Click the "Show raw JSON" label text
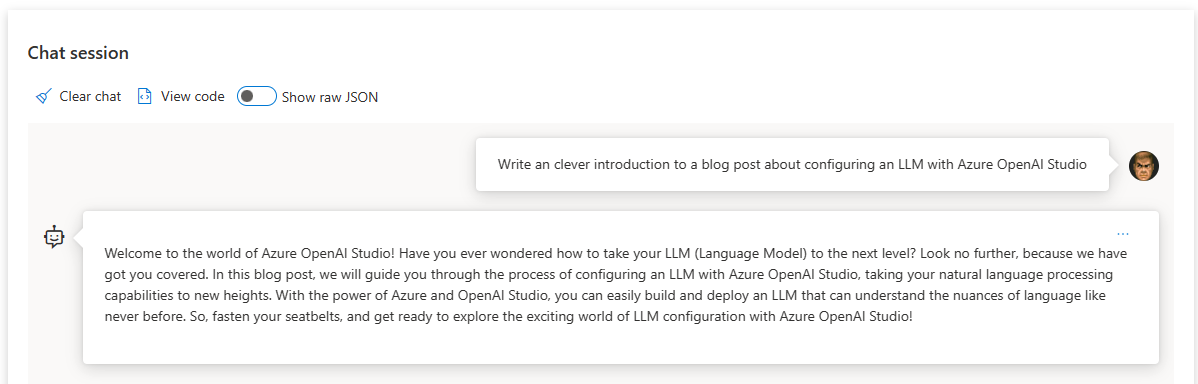 pyautogui.click(x=330, y=97)
